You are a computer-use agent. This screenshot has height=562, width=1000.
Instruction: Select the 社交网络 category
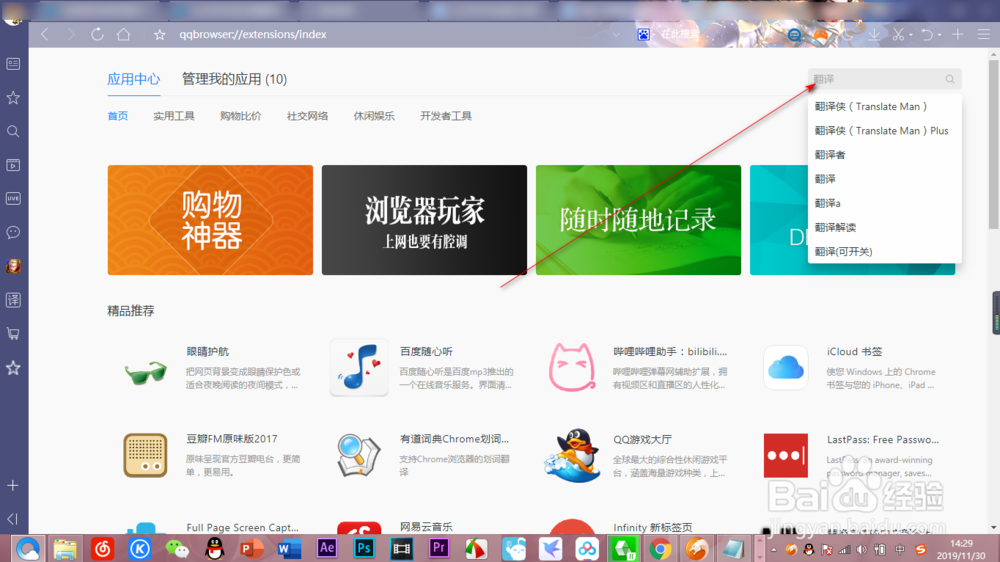[307, 116]
